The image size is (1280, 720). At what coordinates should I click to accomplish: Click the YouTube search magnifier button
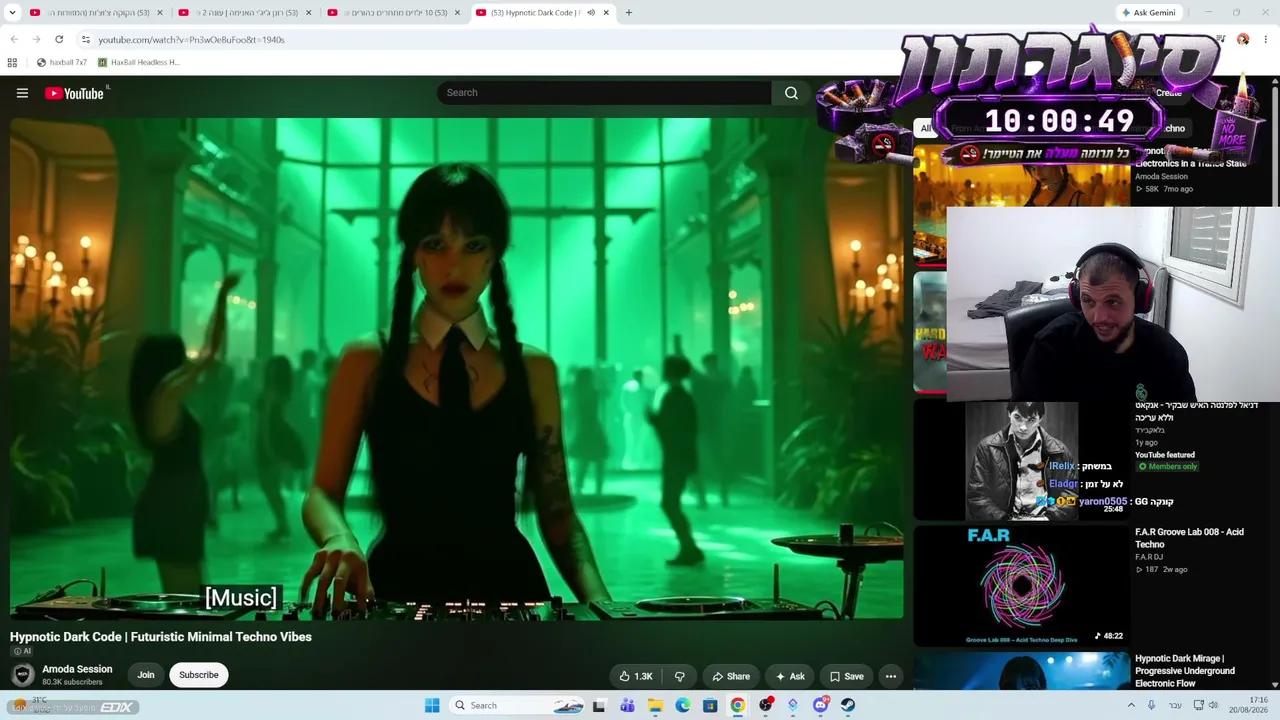pos(791,93)
